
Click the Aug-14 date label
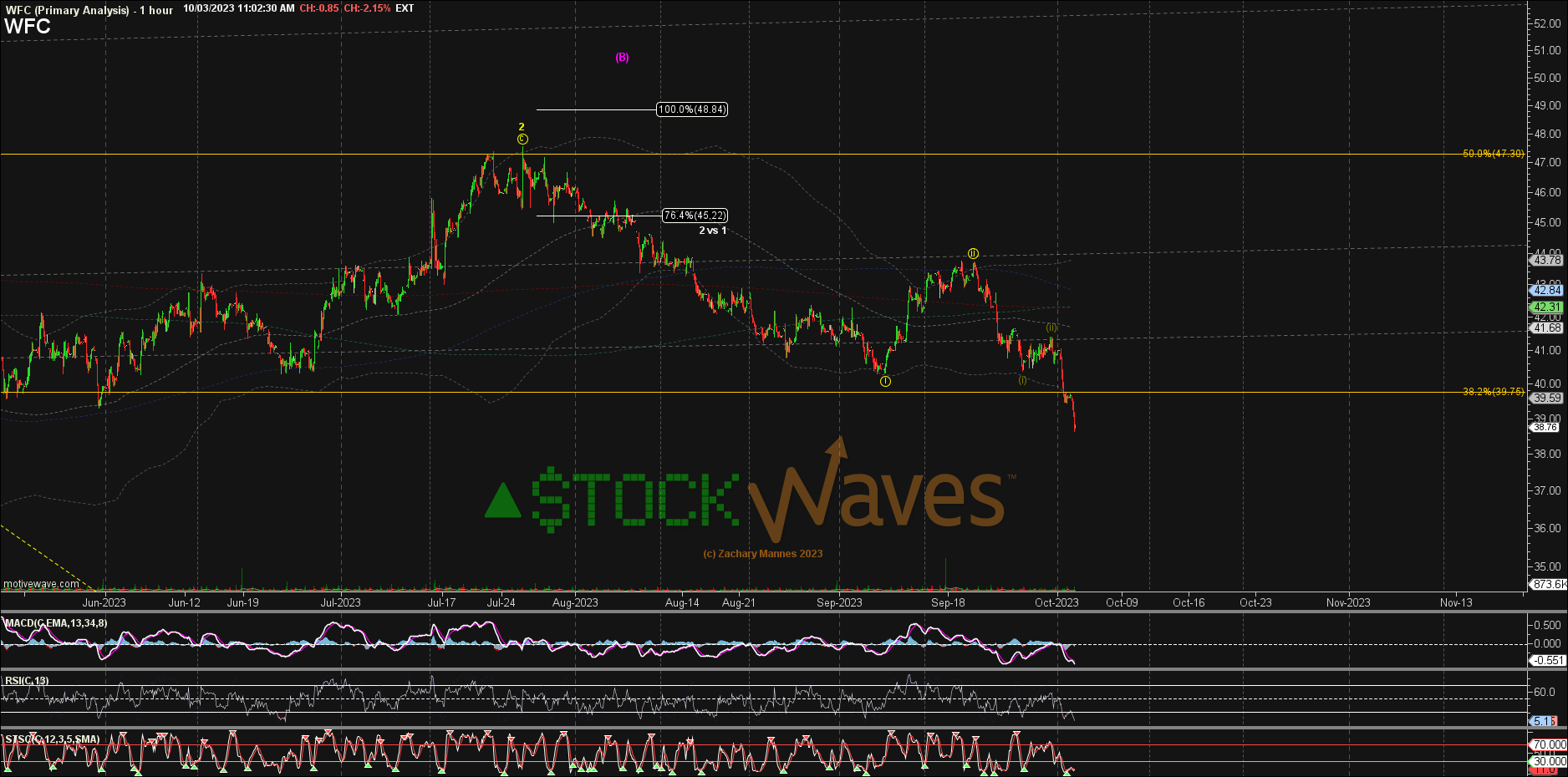pyautogui.click(x=682, y=602)
